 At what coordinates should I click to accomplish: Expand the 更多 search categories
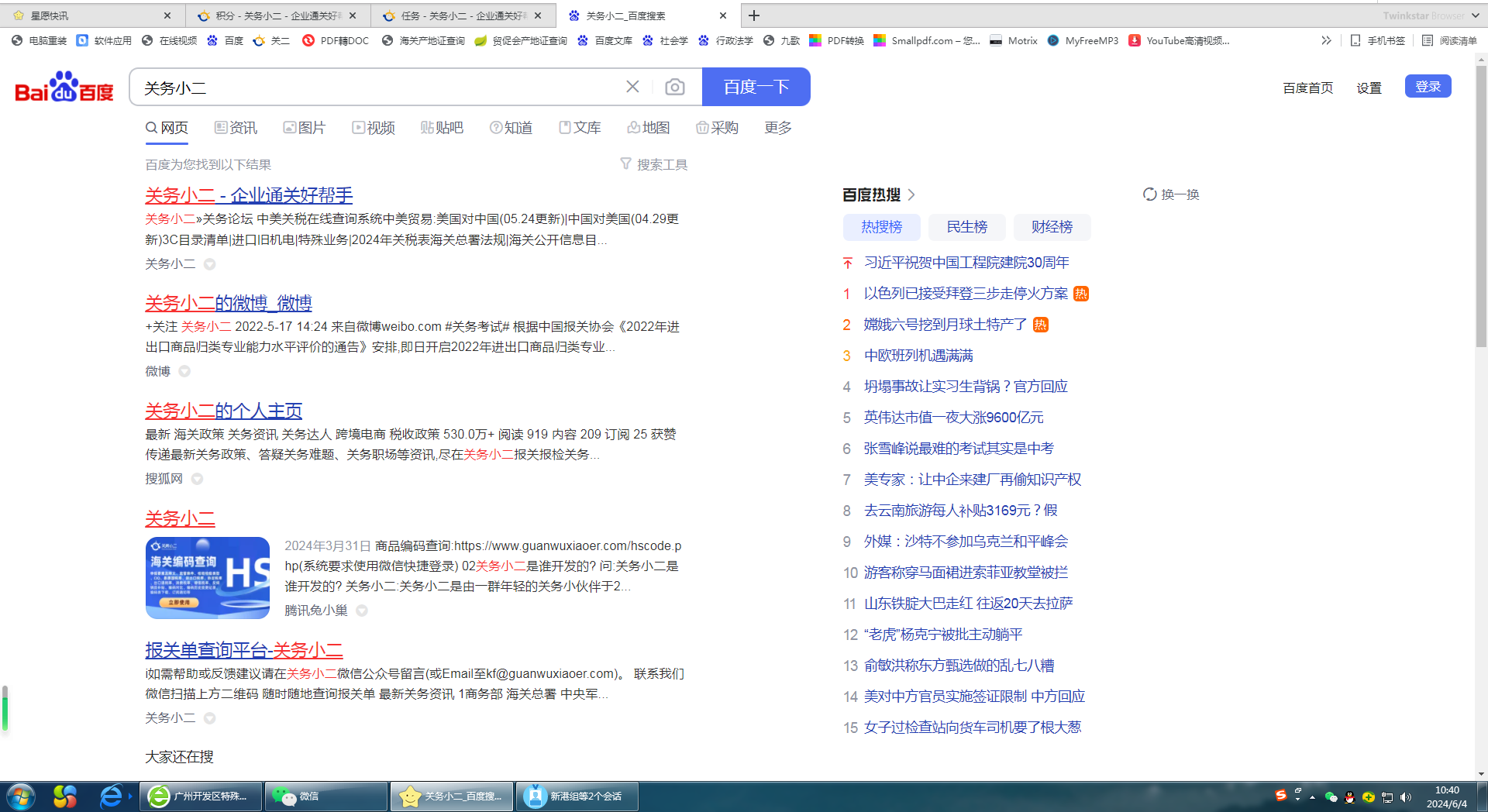tap(778, 128)
